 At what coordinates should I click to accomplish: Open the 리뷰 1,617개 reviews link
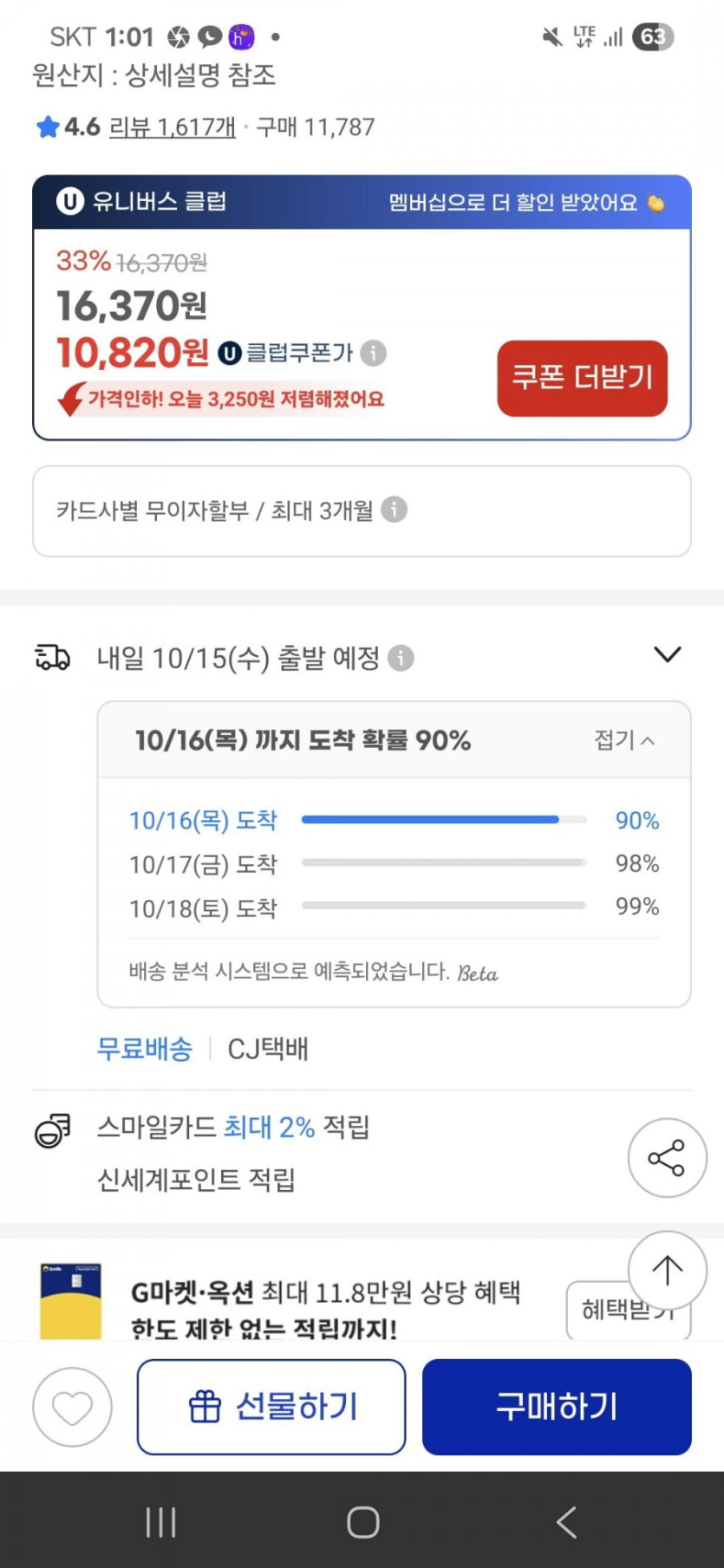pos(173,127)
